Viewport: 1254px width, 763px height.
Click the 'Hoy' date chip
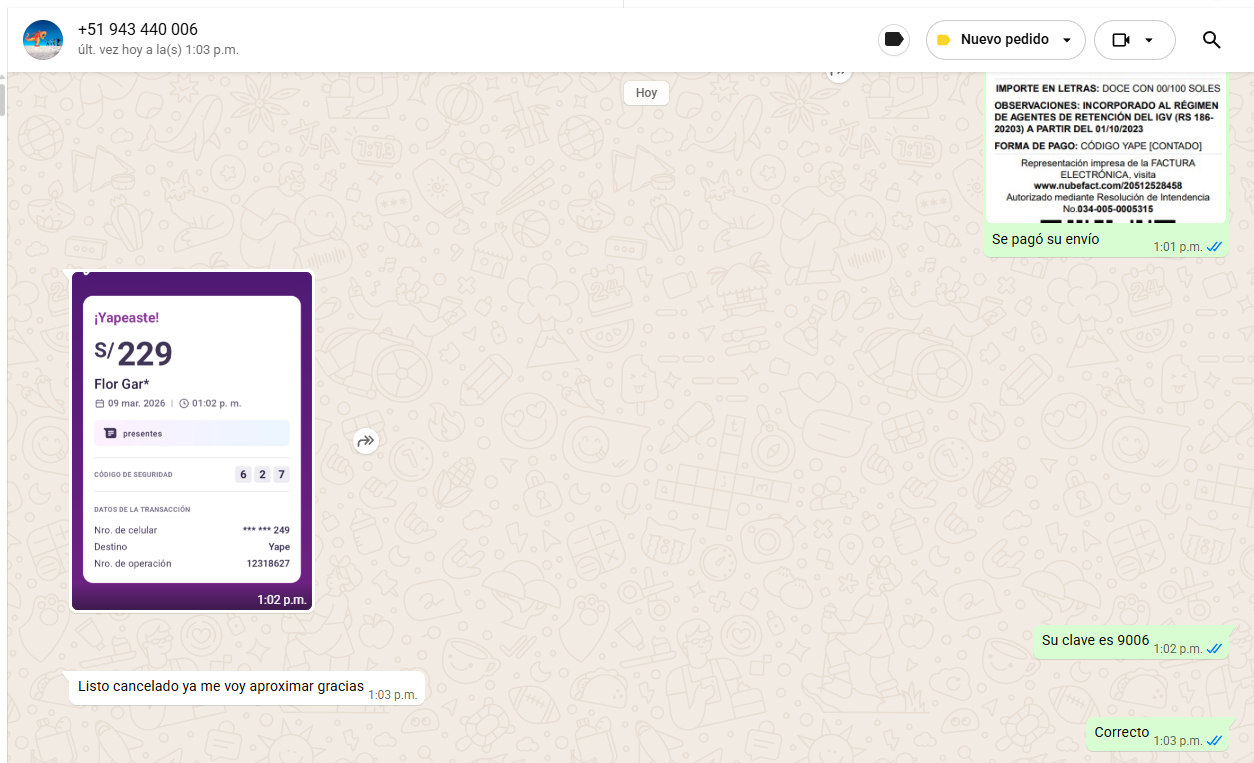[x=646, y=93]
